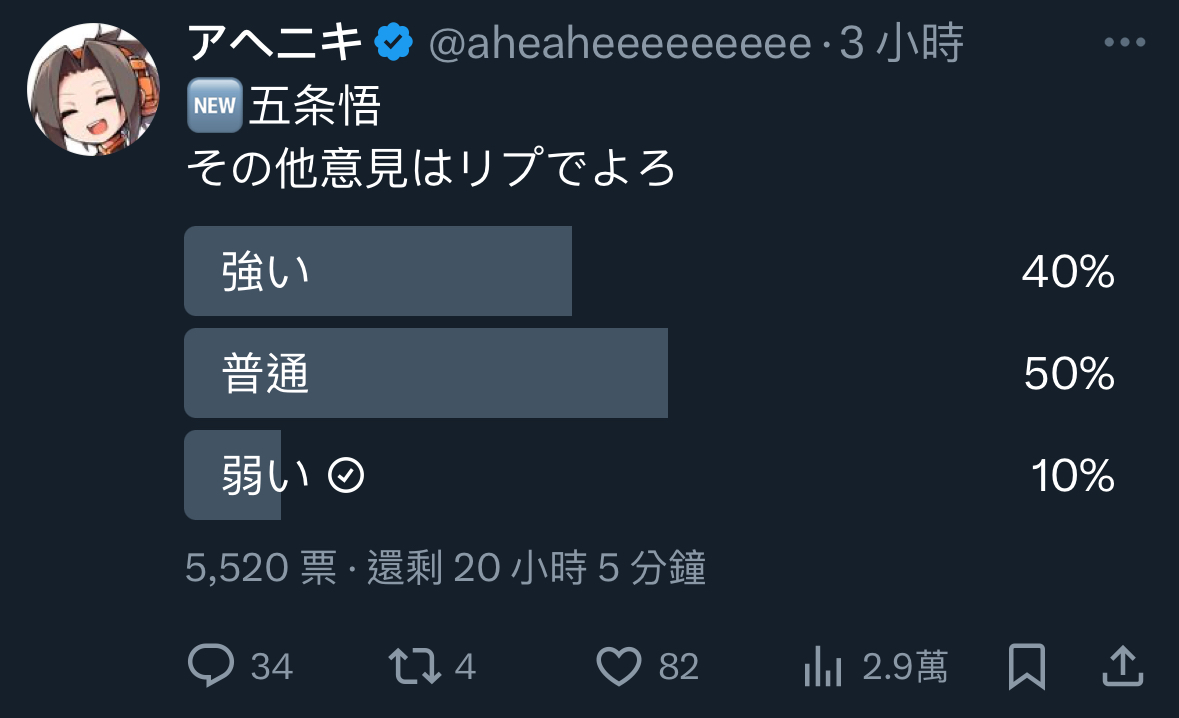Bookmark this post
Image resolution: width=1179 pixels, height=718 pixels.
pyautogui.click(x=1026, y=666)
